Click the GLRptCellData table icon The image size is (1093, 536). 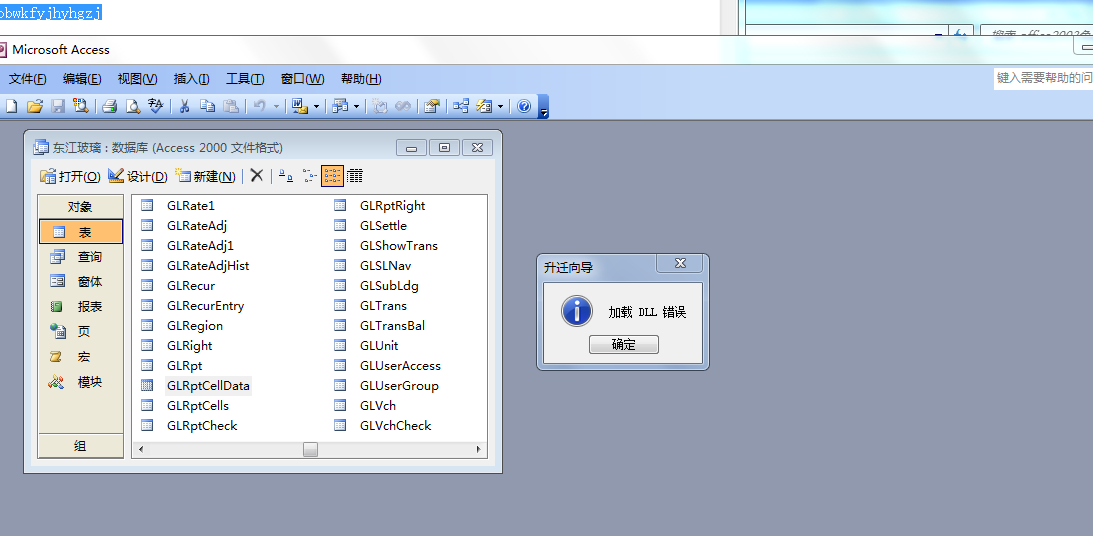tap(147, 385)
